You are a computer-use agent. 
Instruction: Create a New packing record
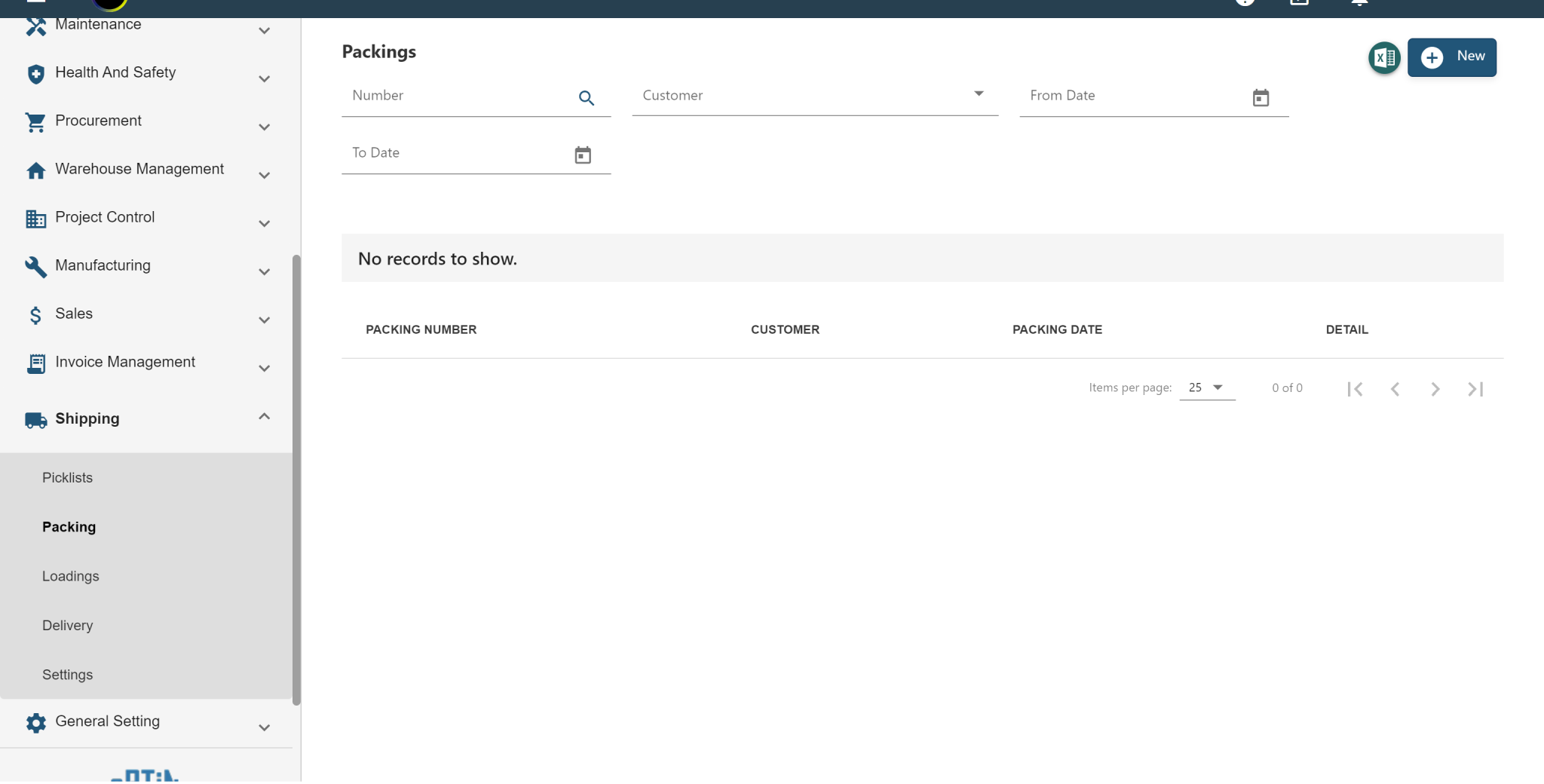tap(1451, 57)
